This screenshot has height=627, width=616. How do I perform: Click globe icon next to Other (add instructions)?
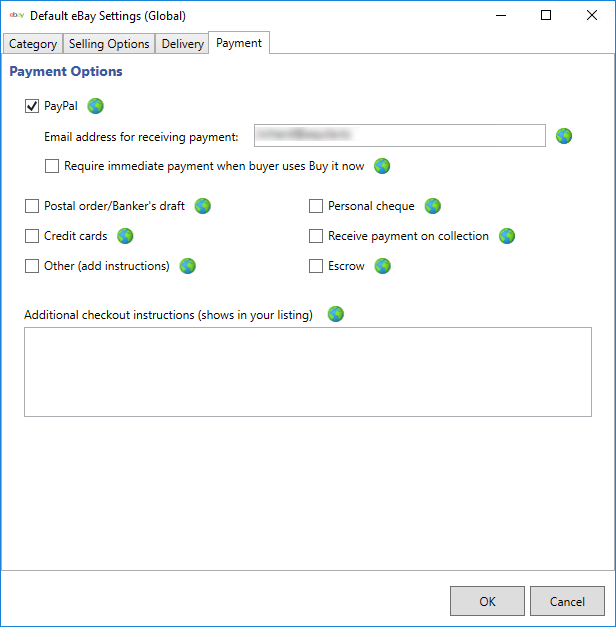(x=187, y=266)
